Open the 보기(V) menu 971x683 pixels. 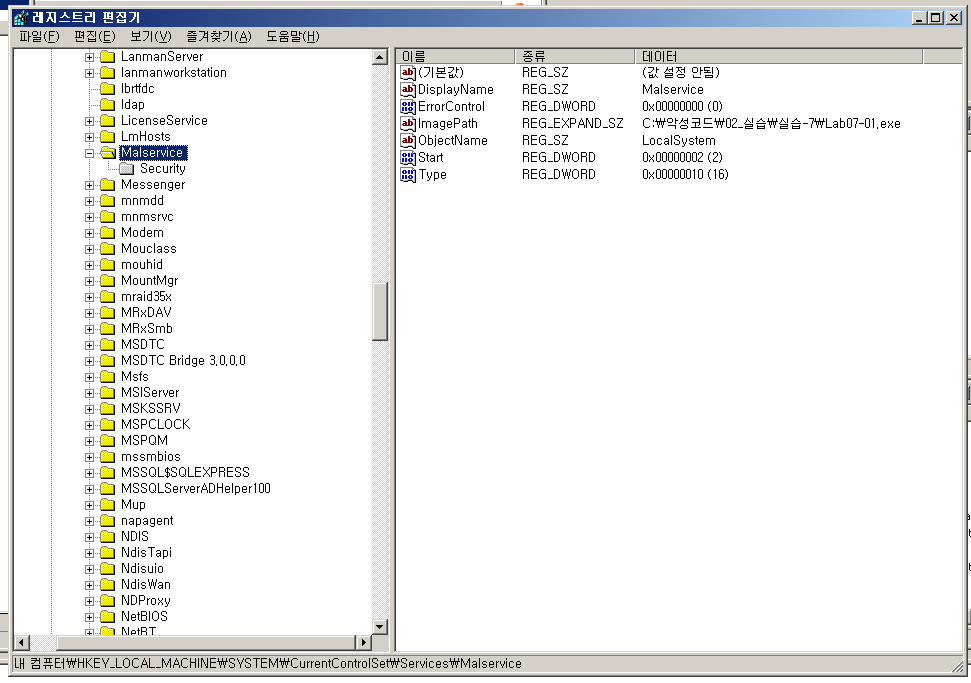[x=150, y=37]
